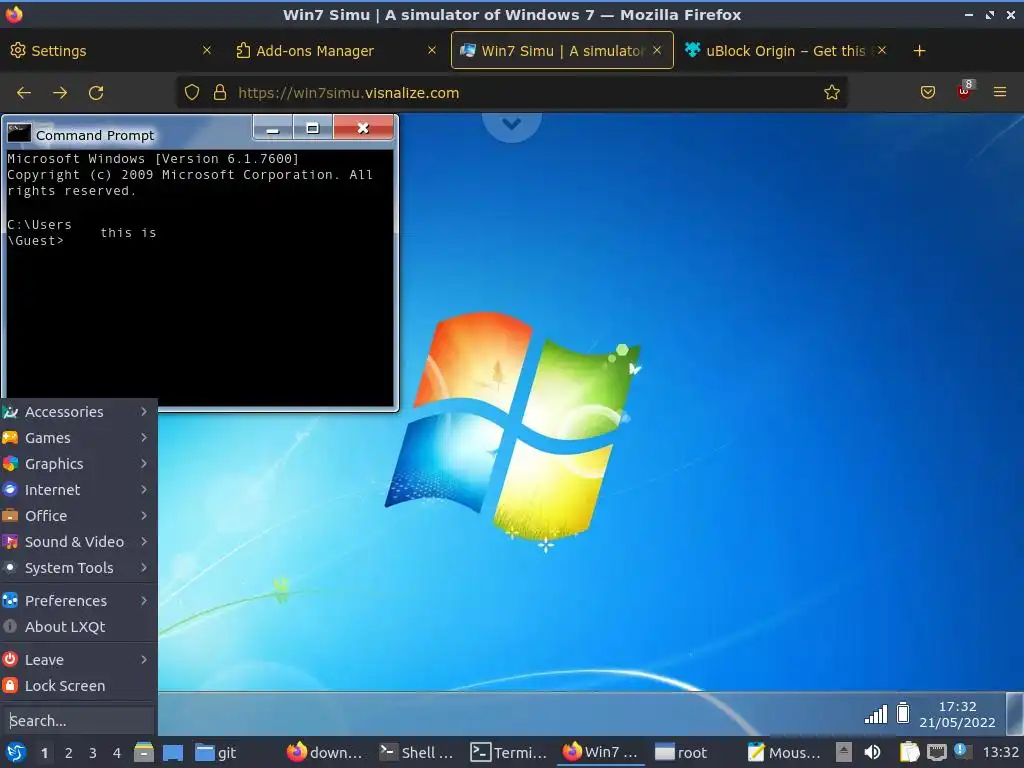
Task: Expand the System Tools submenu
Action: [x=78, y=568]
